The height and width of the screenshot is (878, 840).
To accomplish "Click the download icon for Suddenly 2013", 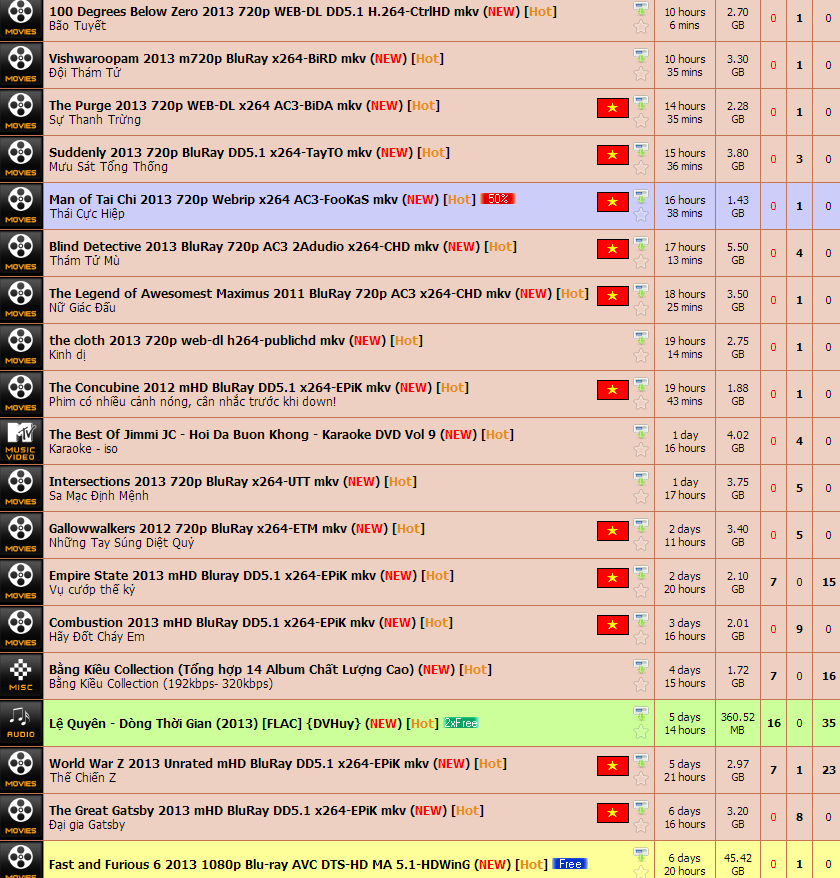I will tap(641, 150).
